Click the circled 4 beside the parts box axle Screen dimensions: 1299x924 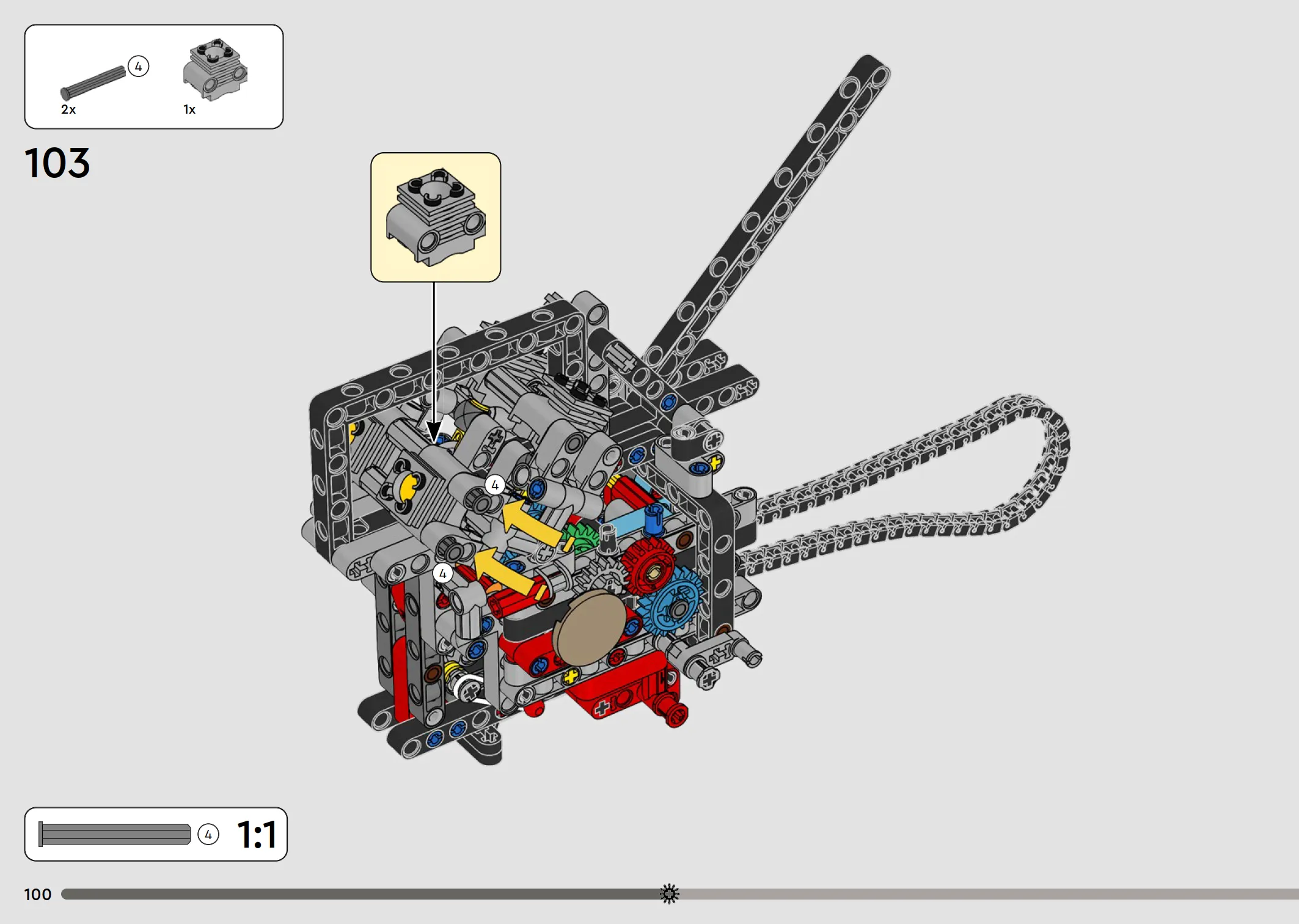[139, 66]
